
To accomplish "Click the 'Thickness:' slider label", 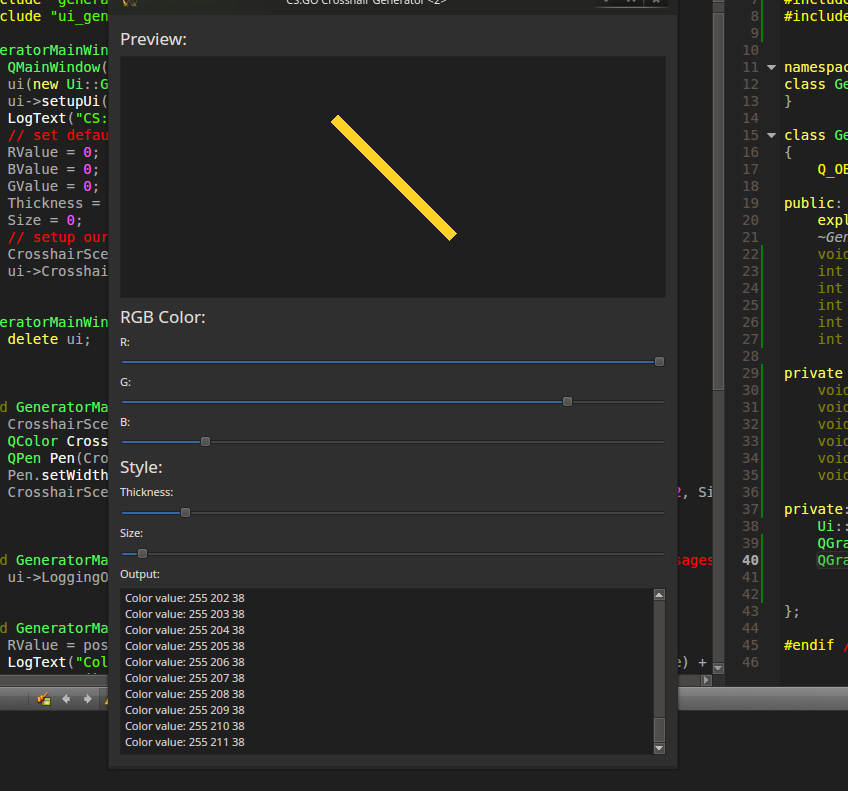I will pyautogui.click(x=147, y=492).
